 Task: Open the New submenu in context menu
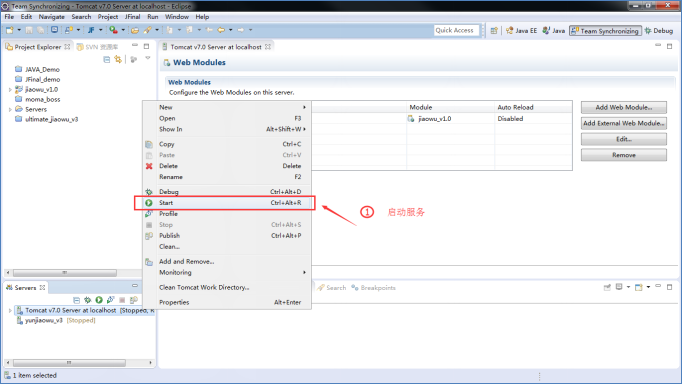227,107
